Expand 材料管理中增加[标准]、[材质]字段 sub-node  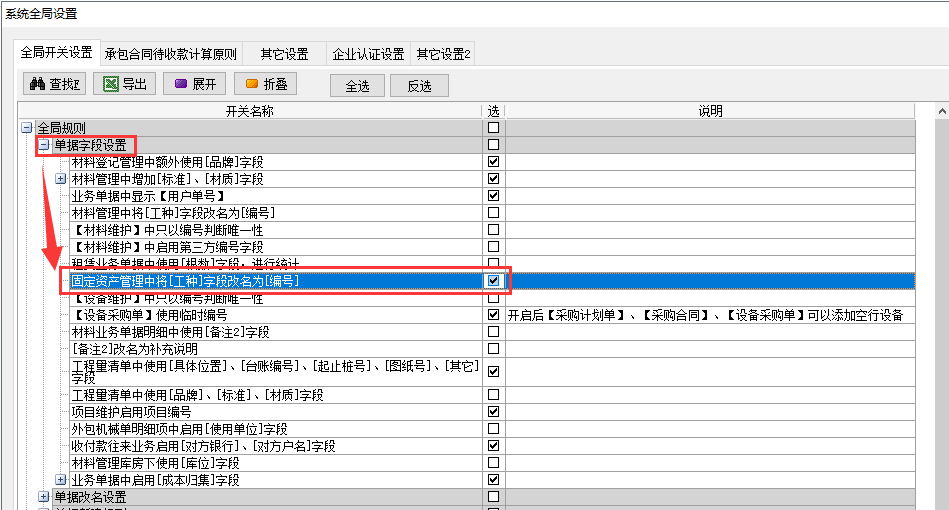(61, 178)
